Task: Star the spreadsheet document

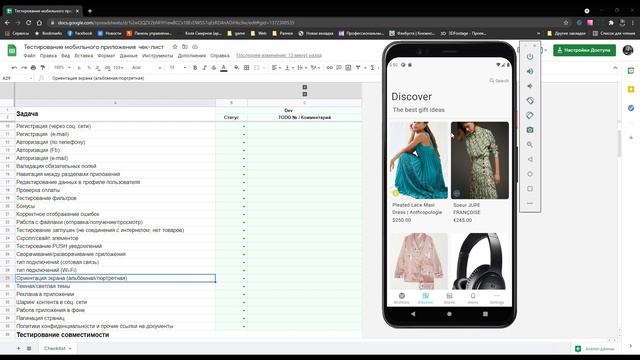Action: point(175,47)
